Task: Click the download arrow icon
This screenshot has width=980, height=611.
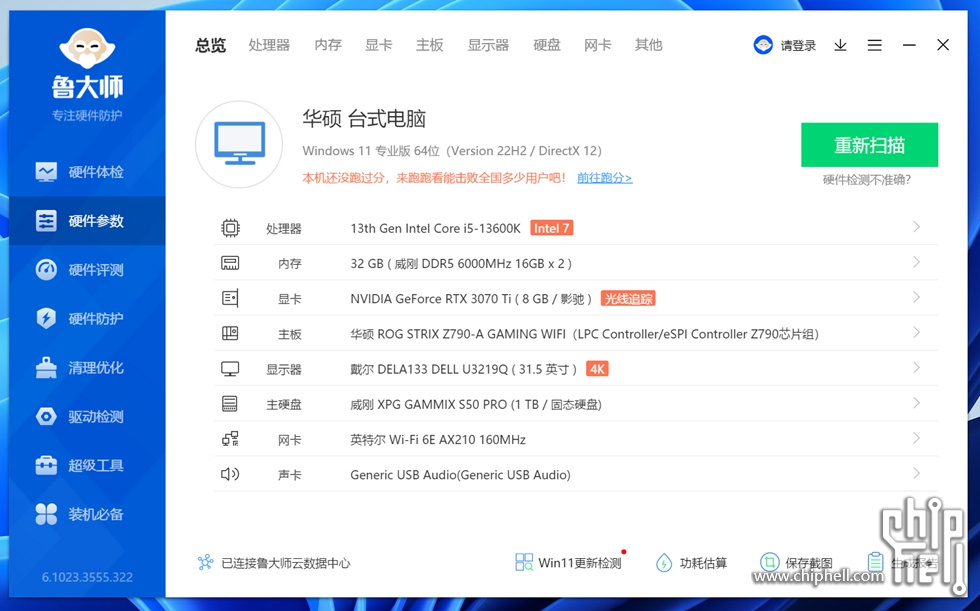Action: 841,45
